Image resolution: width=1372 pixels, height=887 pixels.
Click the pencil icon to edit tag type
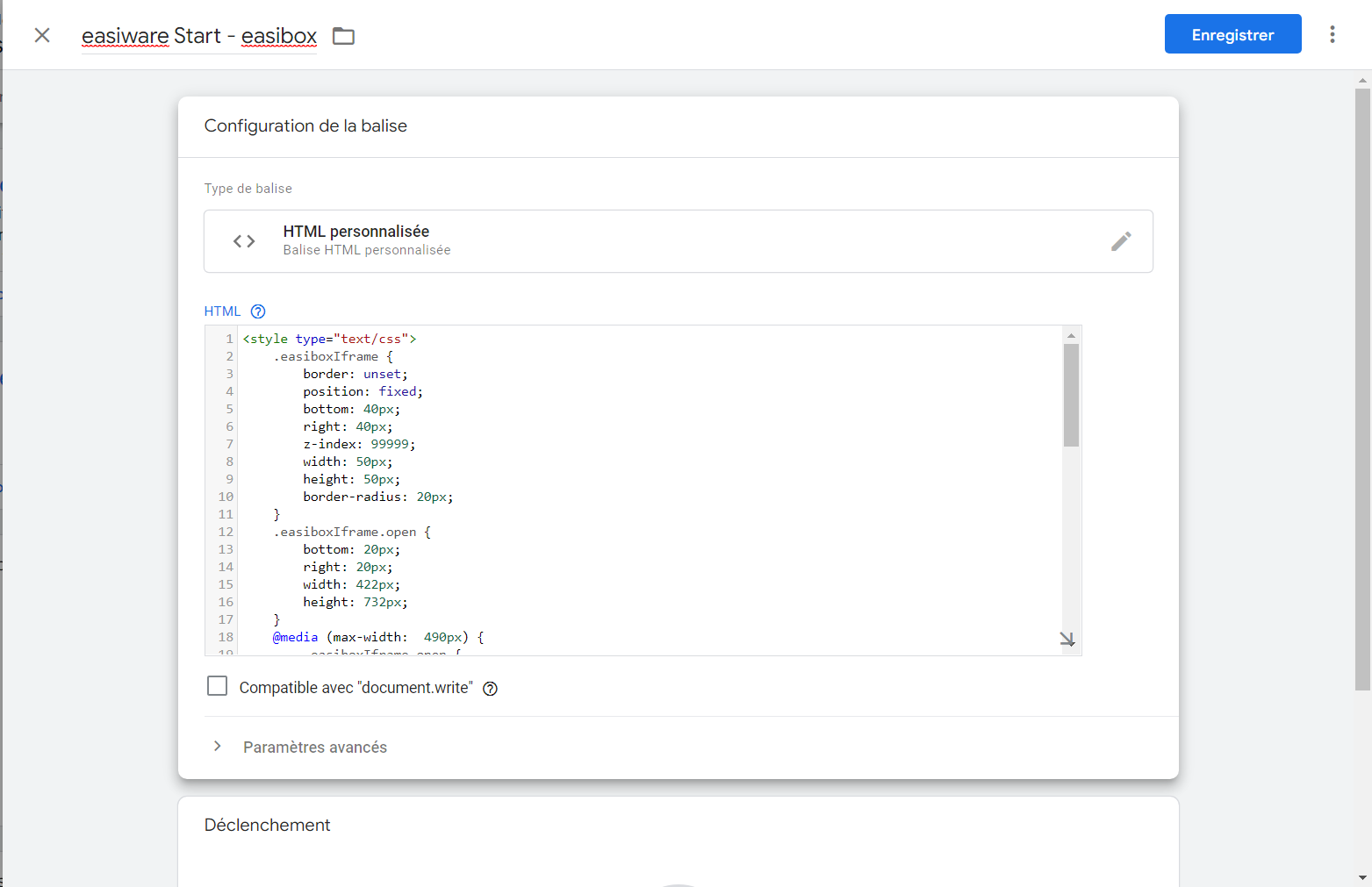pos(1121,241)
